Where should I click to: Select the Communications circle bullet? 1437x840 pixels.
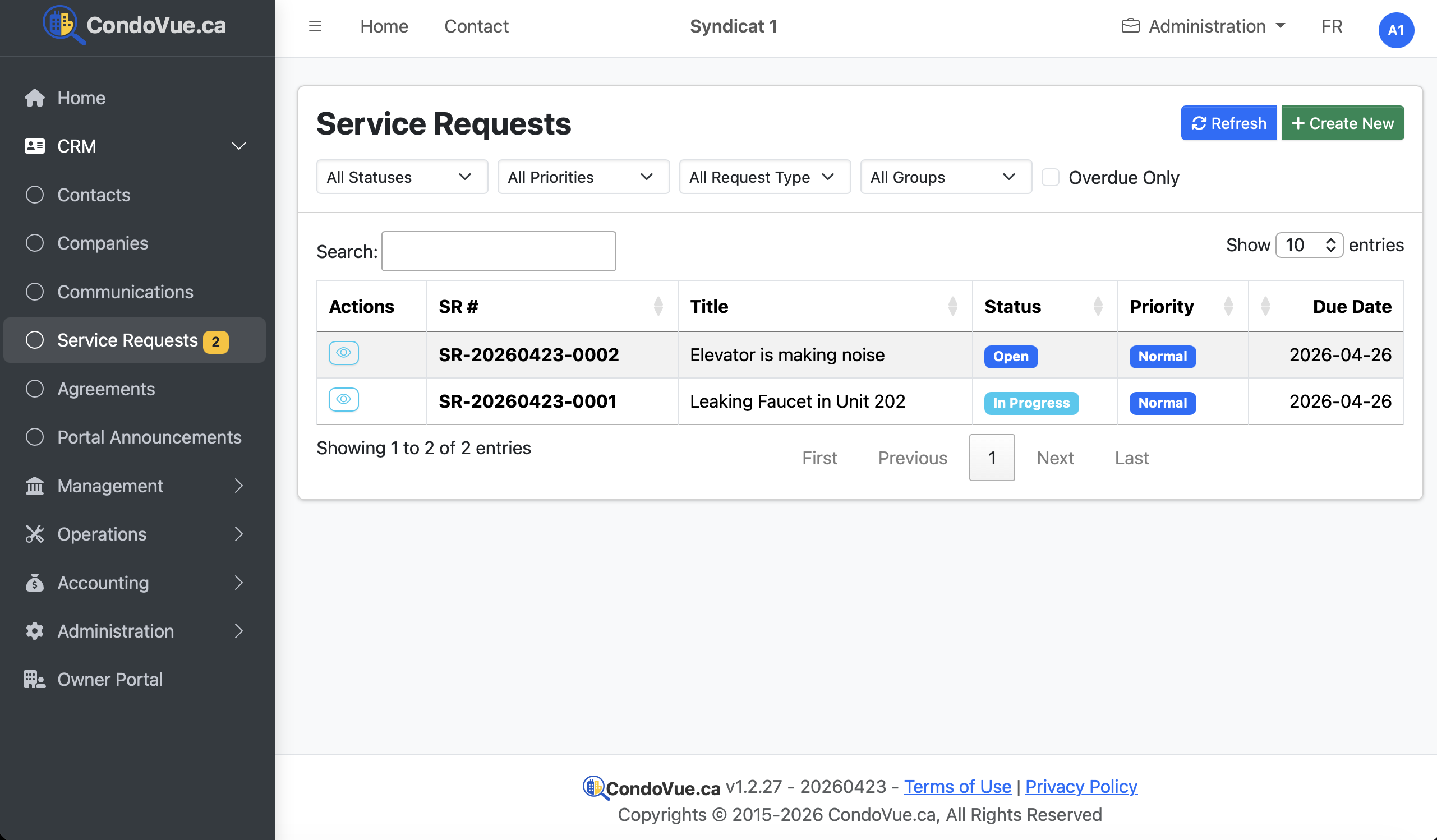pos(34,292)
